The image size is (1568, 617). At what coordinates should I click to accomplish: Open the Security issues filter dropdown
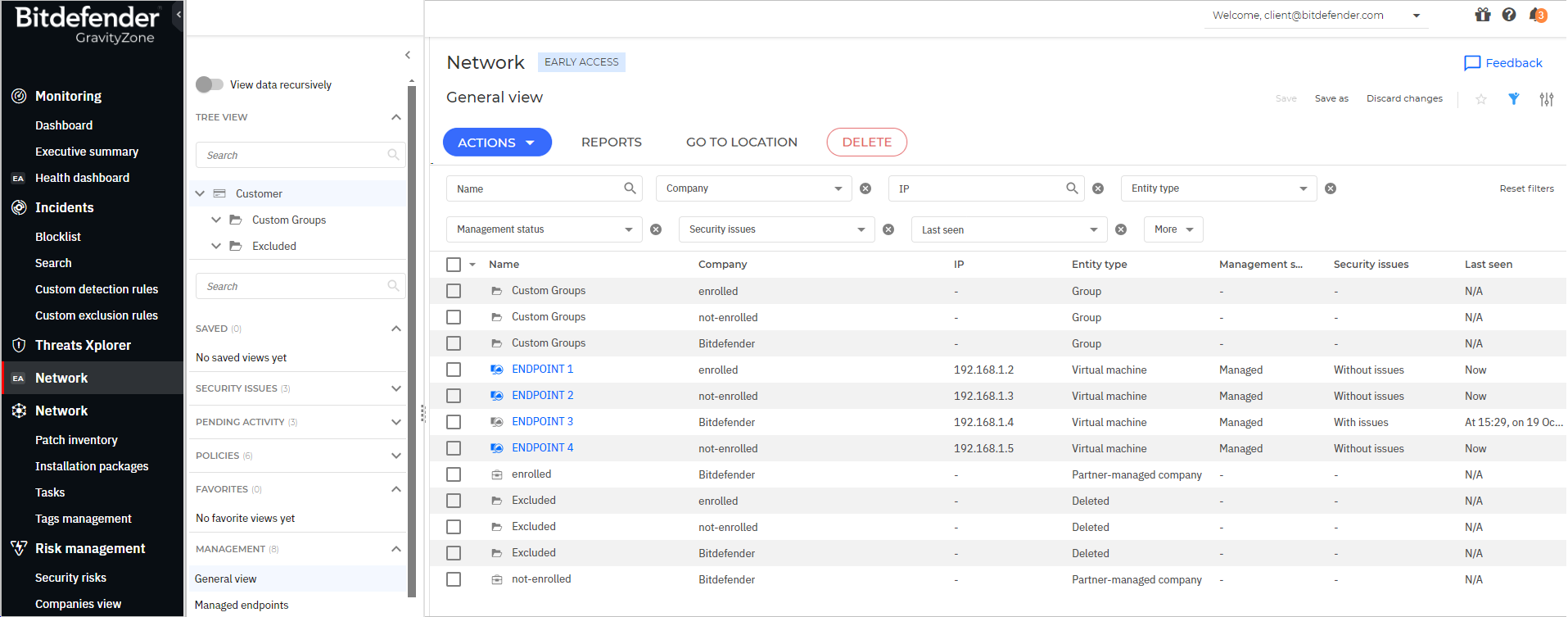[x=776, y=229]
